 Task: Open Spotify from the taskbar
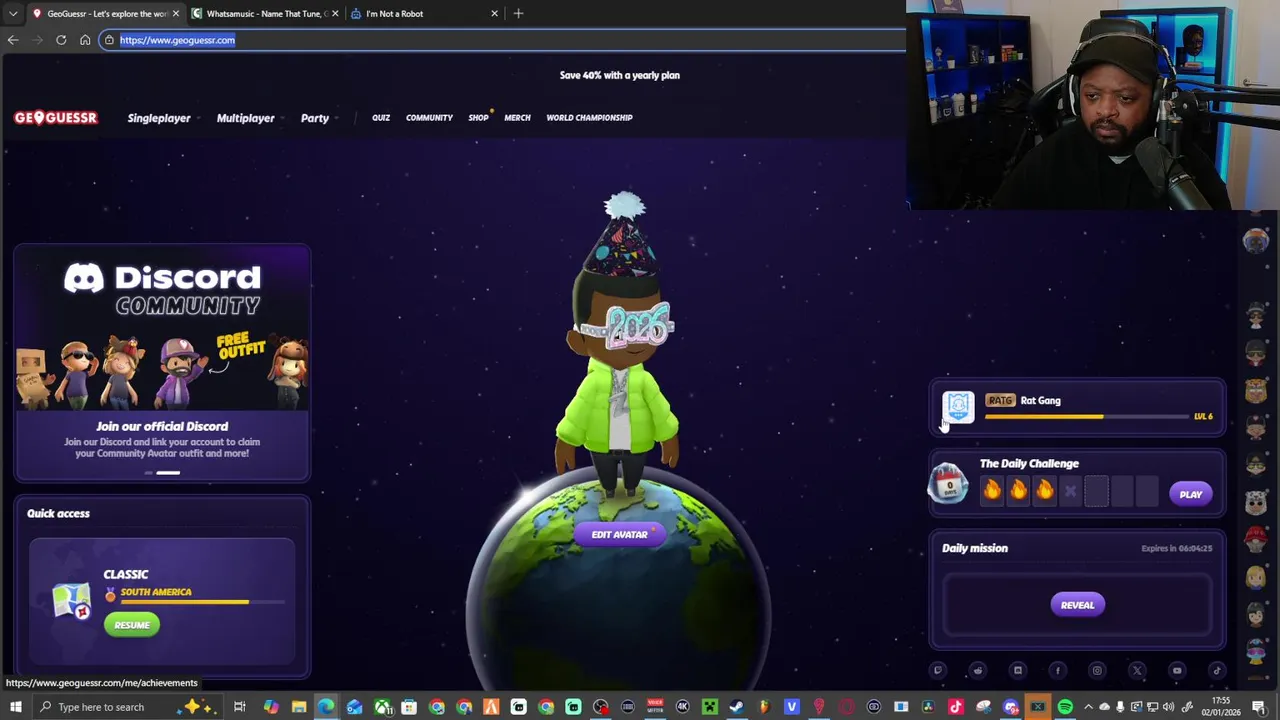pos(1065,707)
